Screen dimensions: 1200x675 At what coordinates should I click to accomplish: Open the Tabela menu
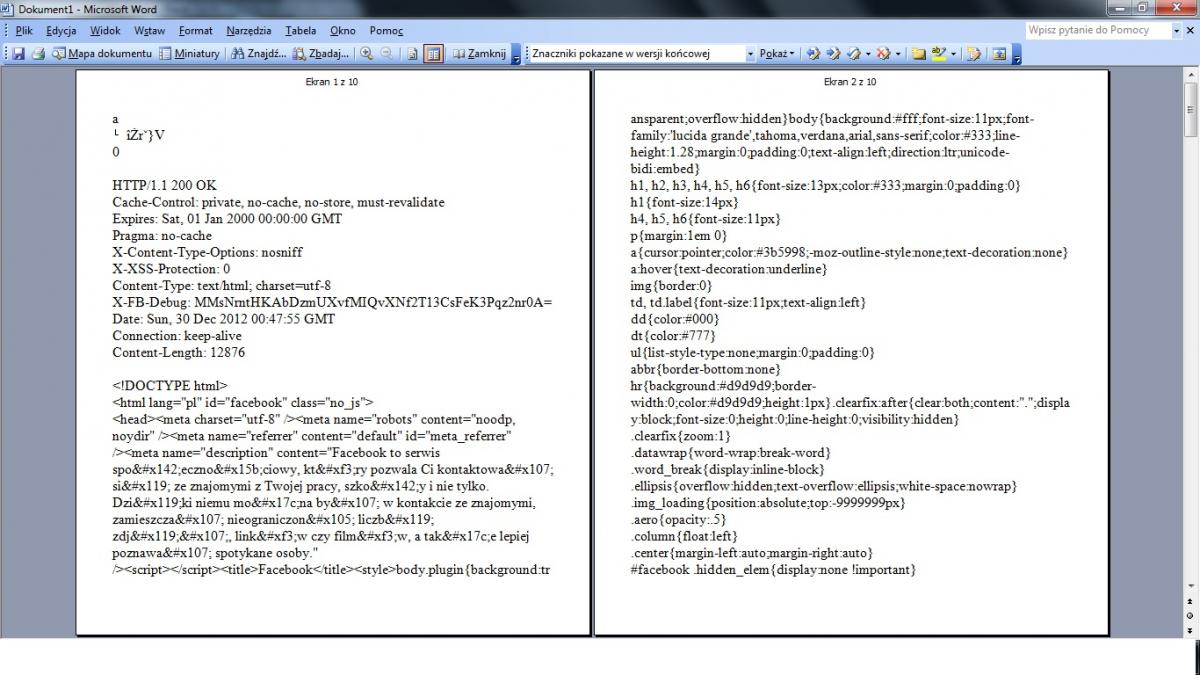click(x=301, y=31)
